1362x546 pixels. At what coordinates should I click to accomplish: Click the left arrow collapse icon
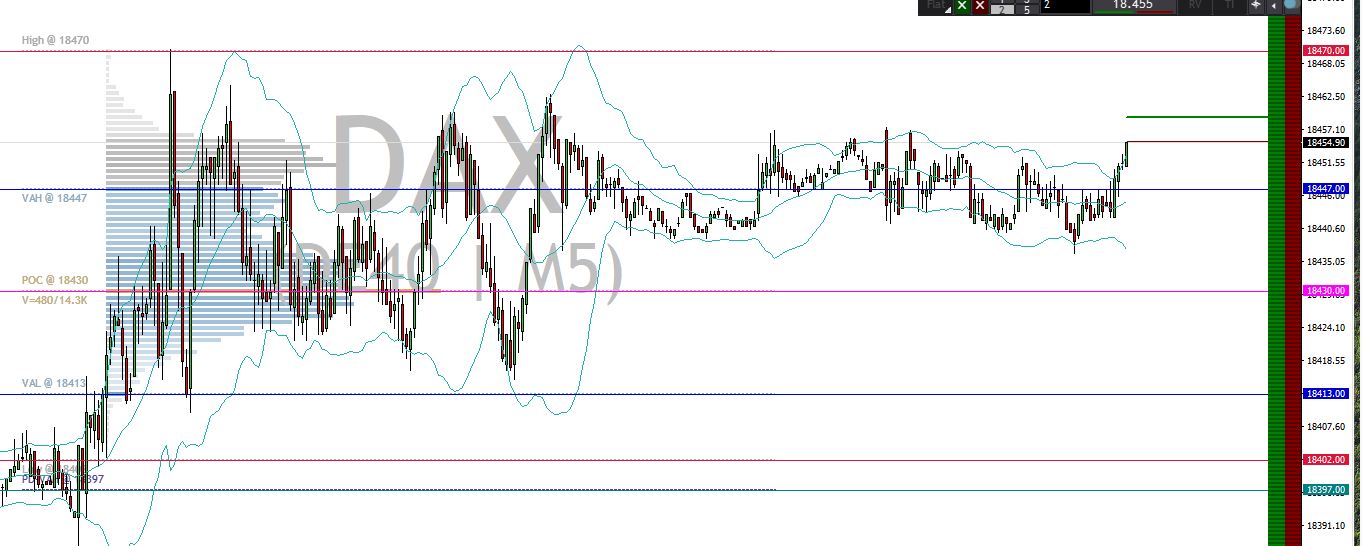point(1274,6)
